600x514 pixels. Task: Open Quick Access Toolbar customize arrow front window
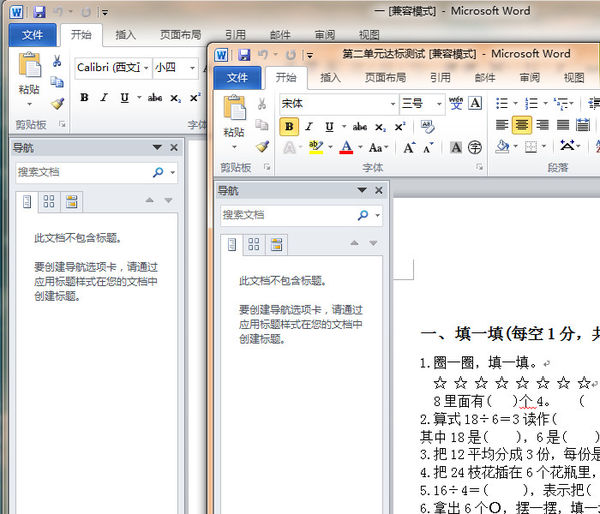point(310,55)
